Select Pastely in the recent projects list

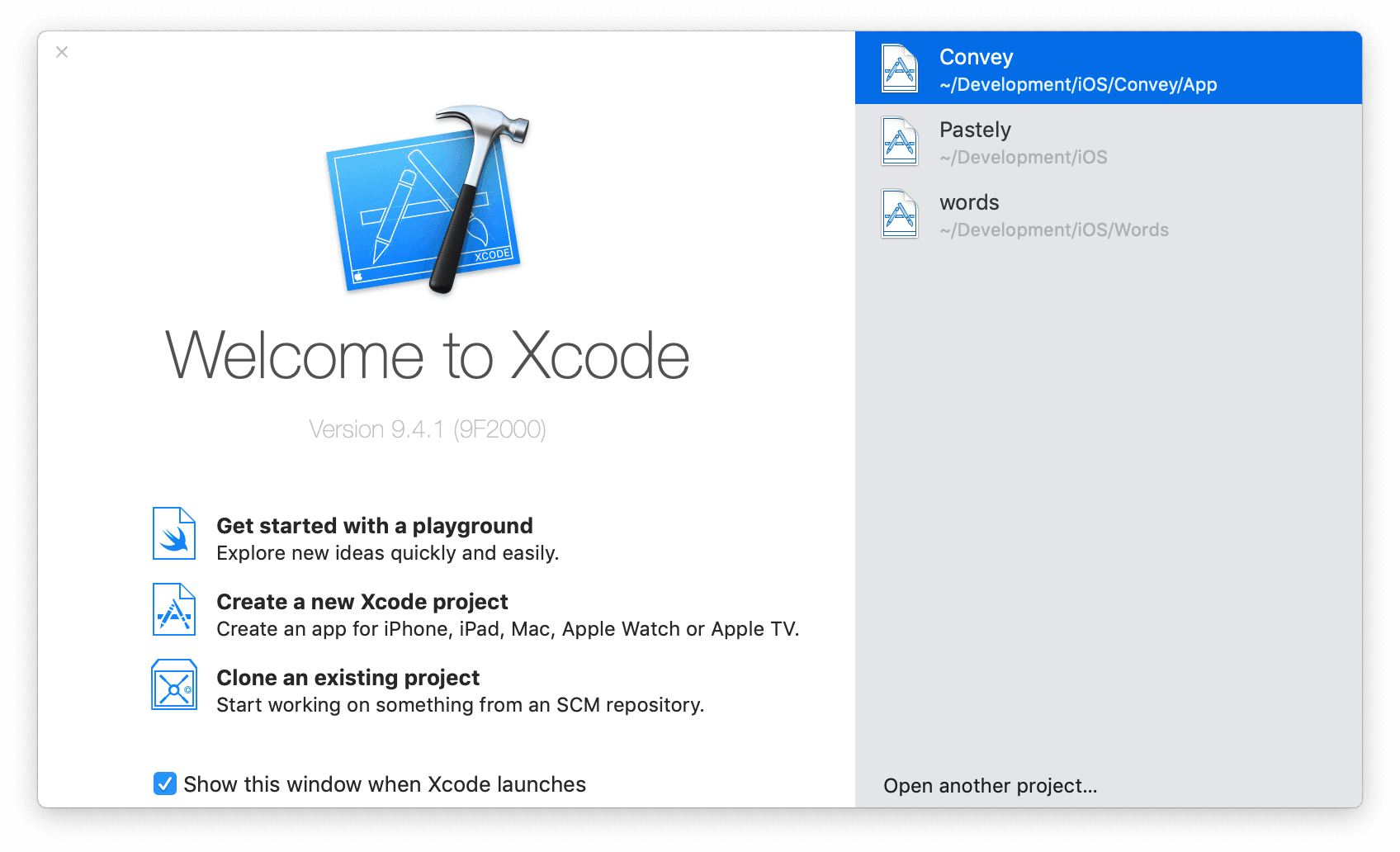[x=975, y=130]
